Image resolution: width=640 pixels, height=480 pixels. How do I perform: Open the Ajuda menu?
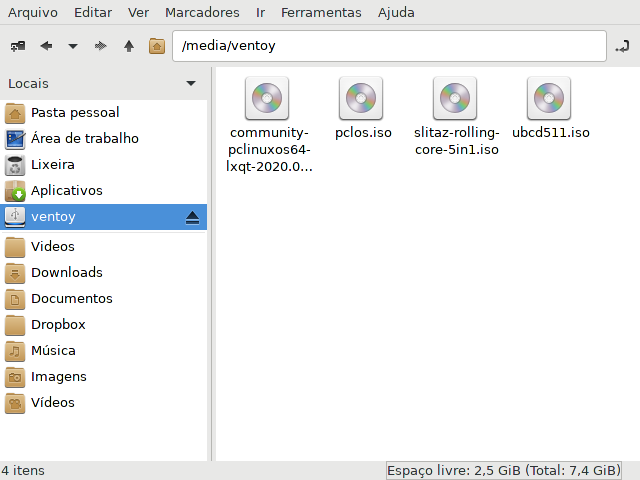coord(396,13)
